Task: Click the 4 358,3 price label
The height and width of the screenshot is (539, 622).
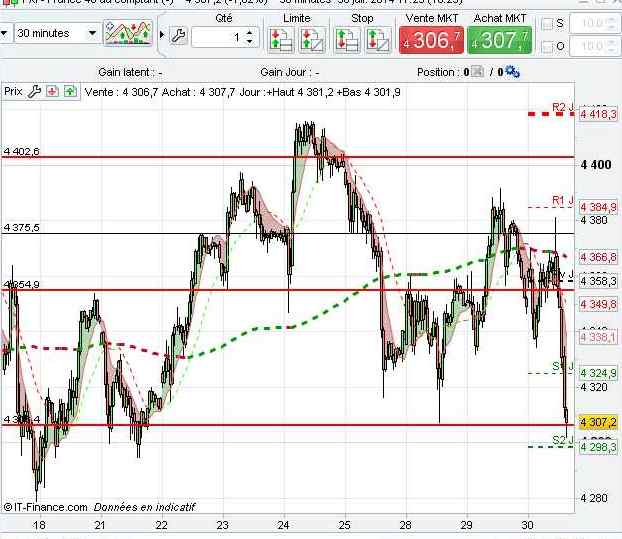Action: (x=598, y=281)
